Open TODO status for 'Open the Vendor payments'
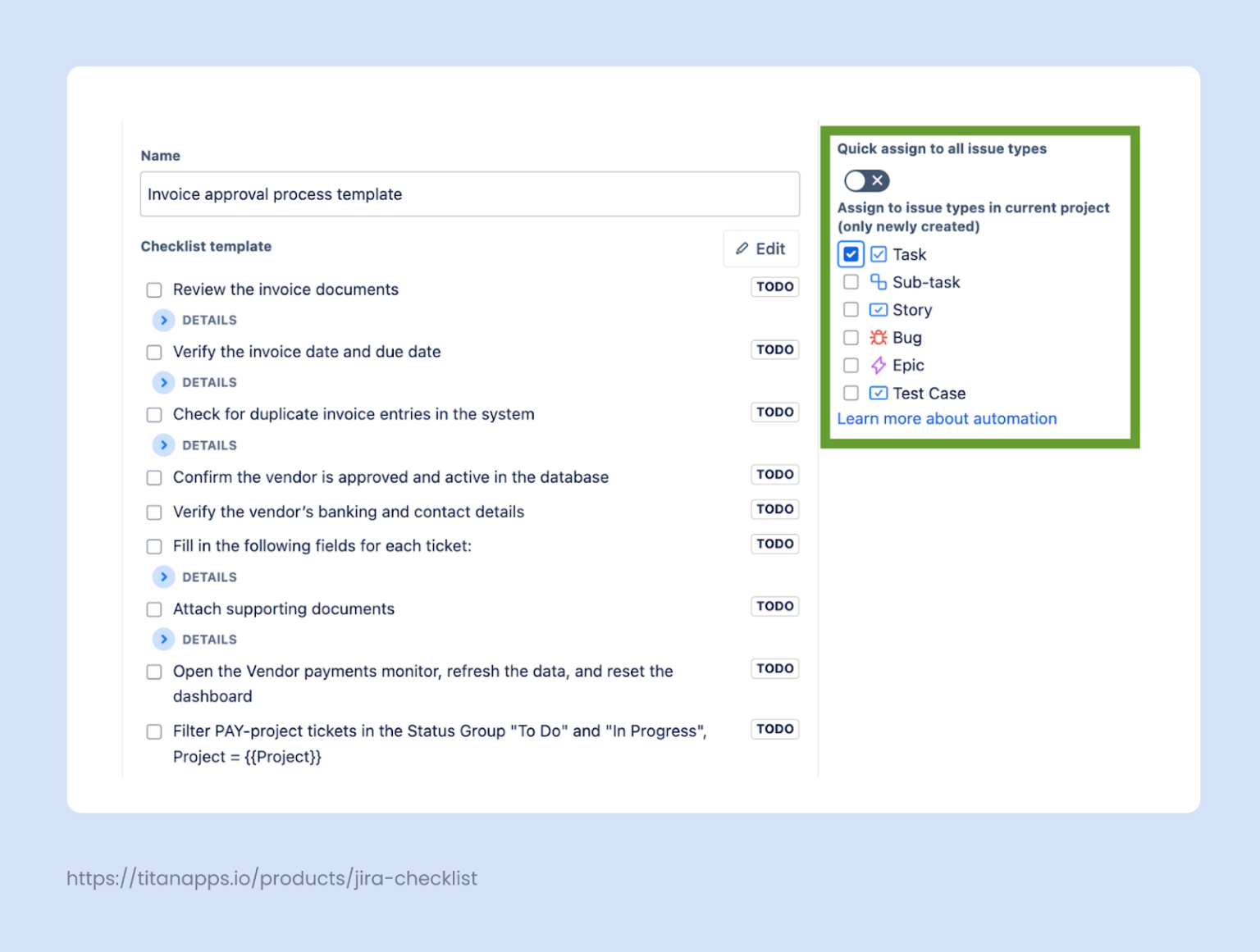The image size is (1260, 952). (775, 669)
